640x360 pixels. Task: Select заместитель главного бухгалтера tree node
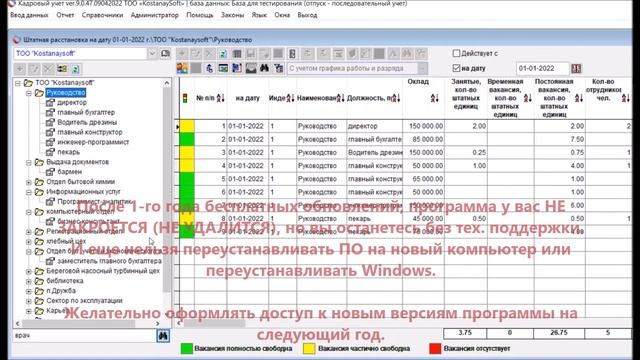(x=110, y=261)
